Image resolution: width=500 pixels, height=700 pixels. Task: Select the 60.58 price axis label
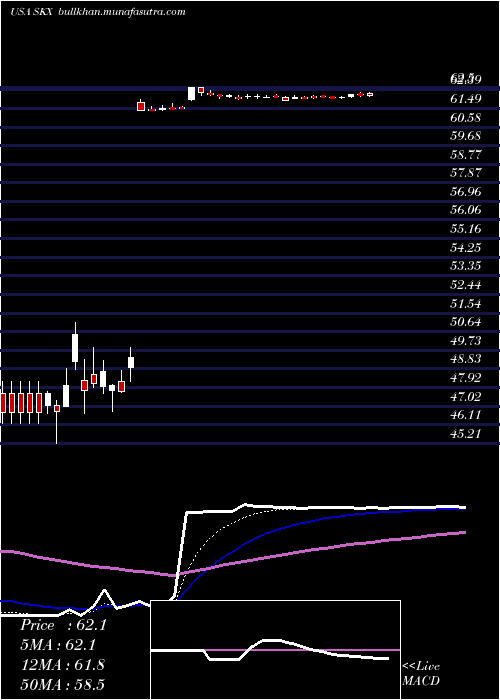[x=465, y=118]
